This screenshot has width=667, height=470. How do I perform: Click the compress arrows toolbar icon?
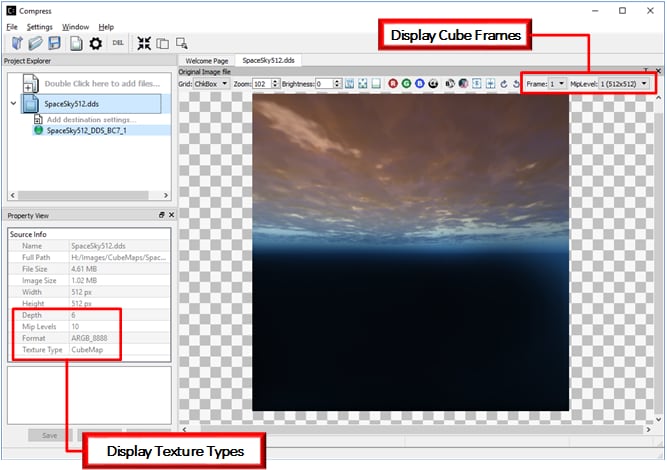144,44
